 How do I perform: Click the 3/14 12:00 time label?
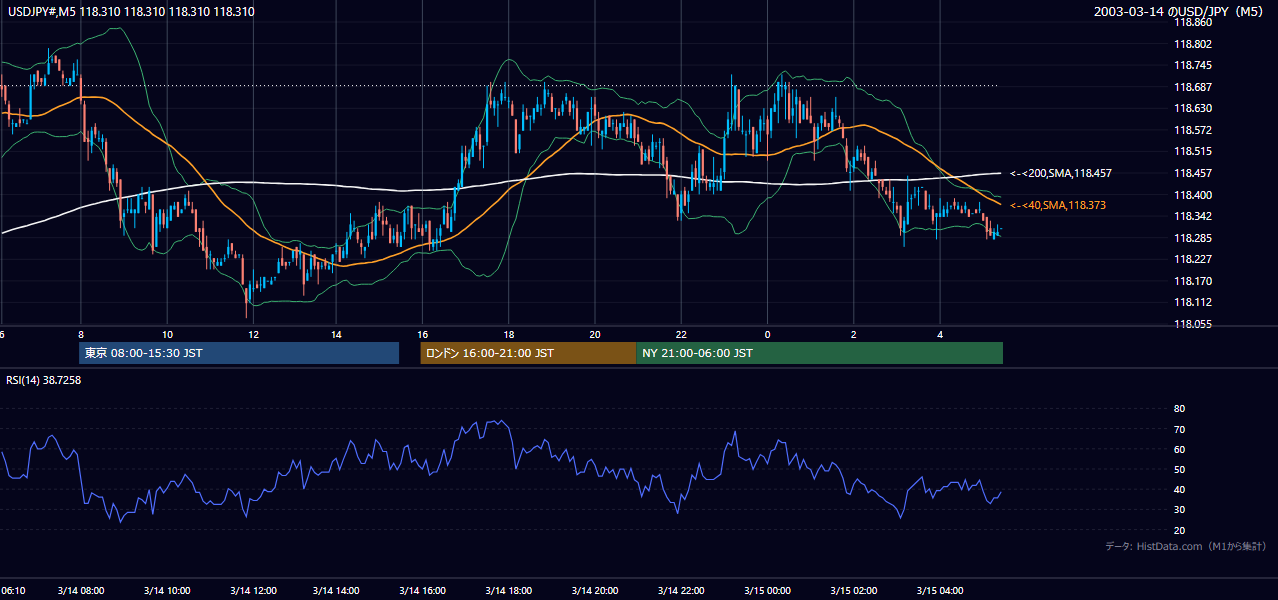pos(253,591)
